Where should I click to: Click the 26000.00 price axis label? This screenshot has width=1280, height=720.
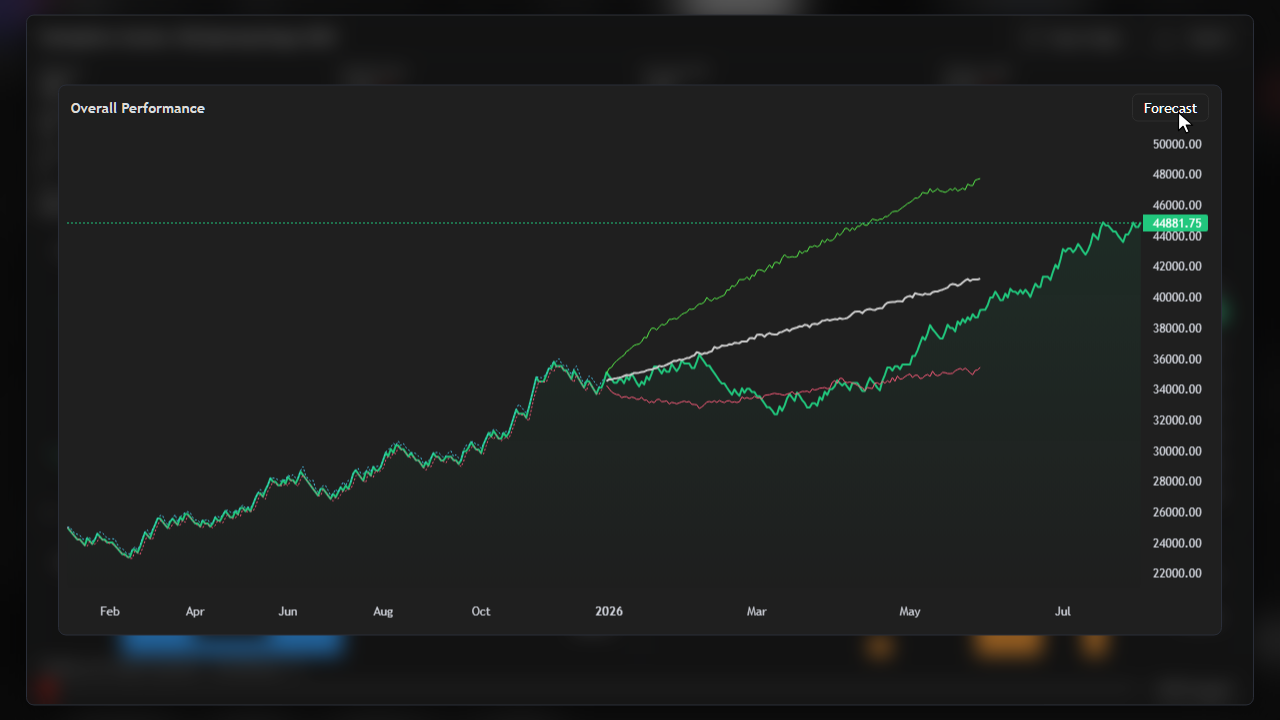pos(1177,512)
